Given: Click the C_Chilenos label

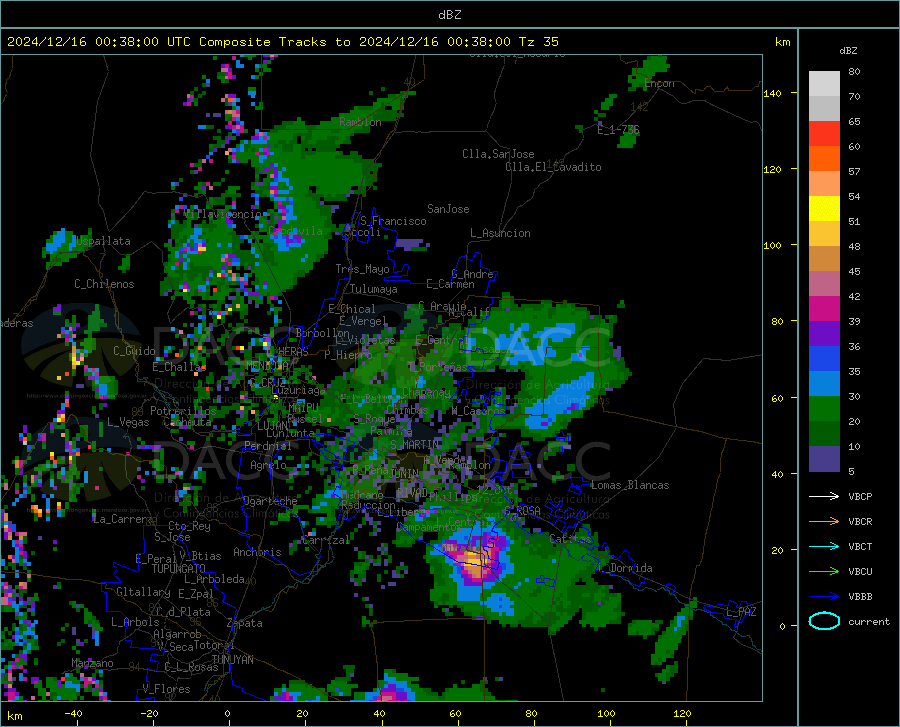Looking at the screenshot, I should (104, 284).
